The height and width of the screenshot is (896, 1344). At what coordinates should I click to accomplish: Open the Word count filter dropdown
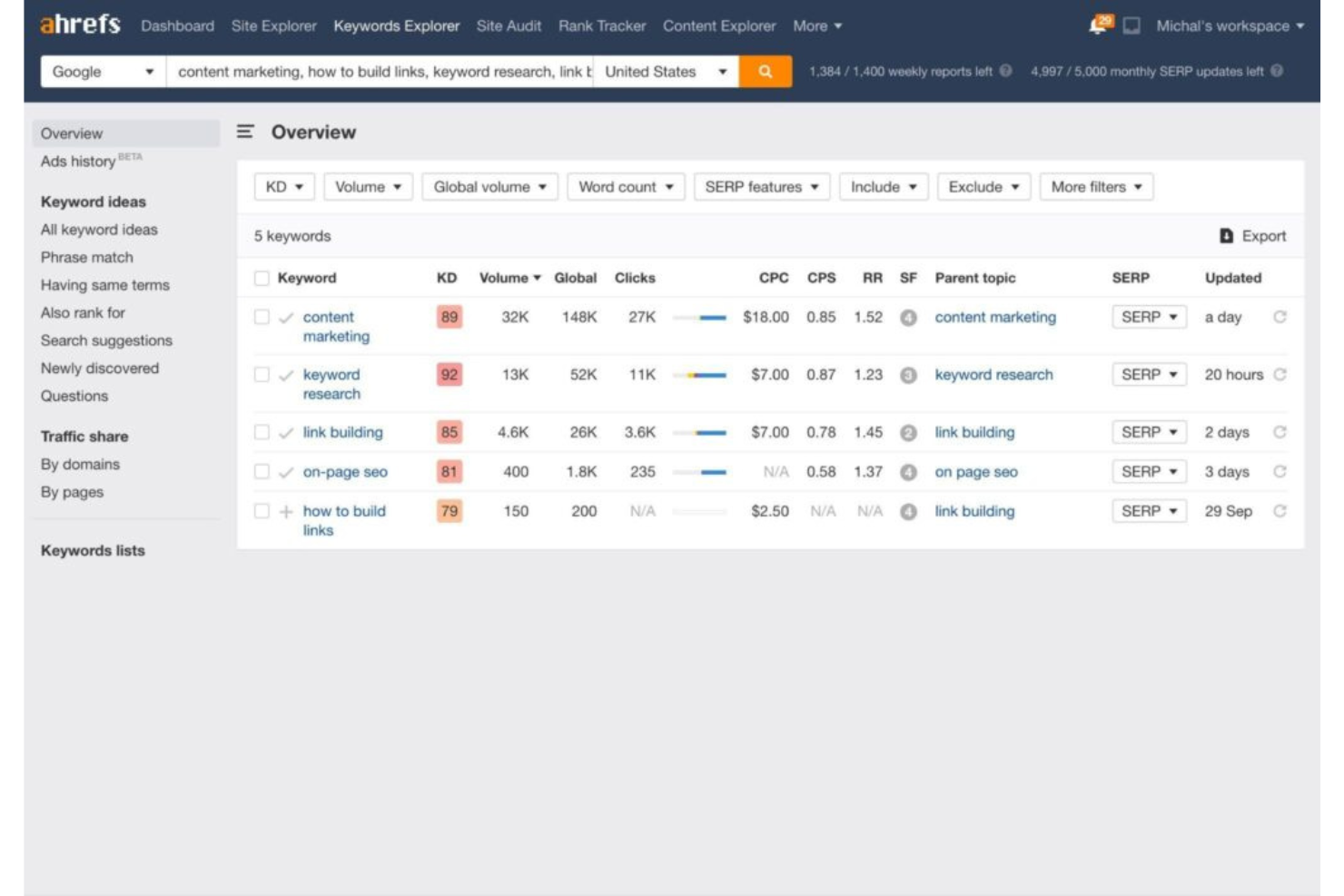tap(626, 187)
